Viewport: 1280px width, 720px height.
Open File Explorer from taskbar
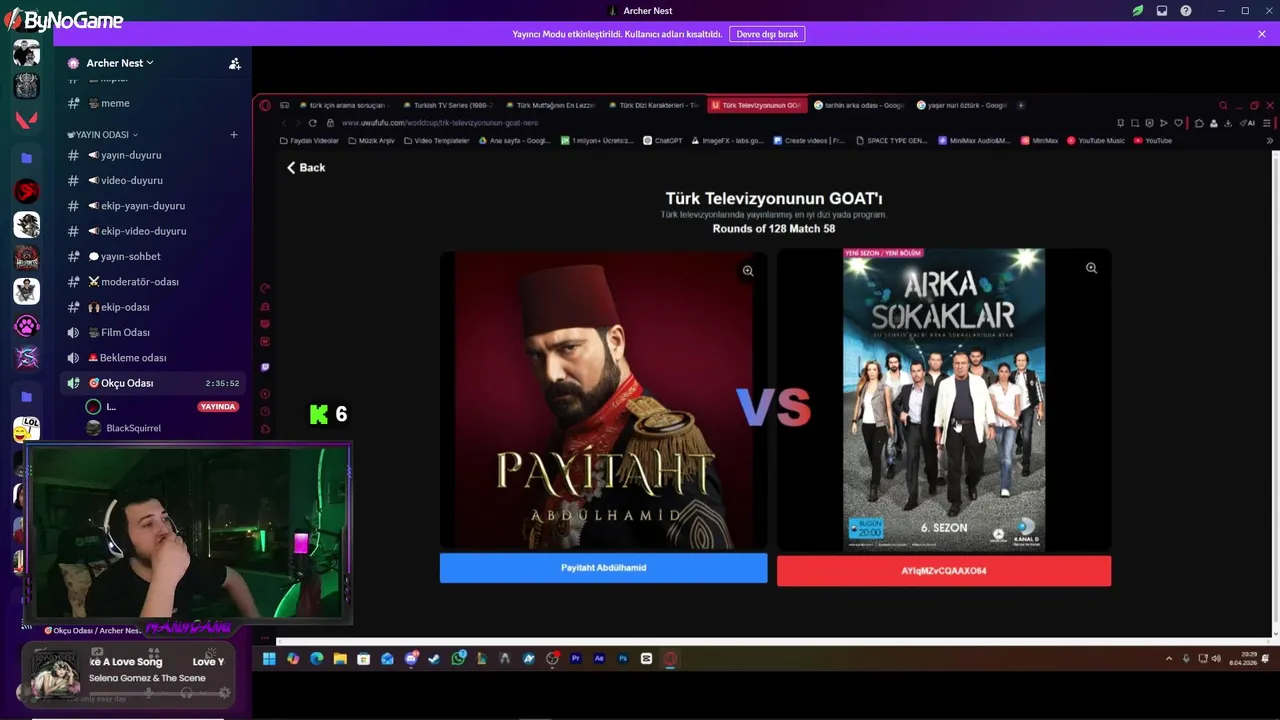[x=340, y=659]
